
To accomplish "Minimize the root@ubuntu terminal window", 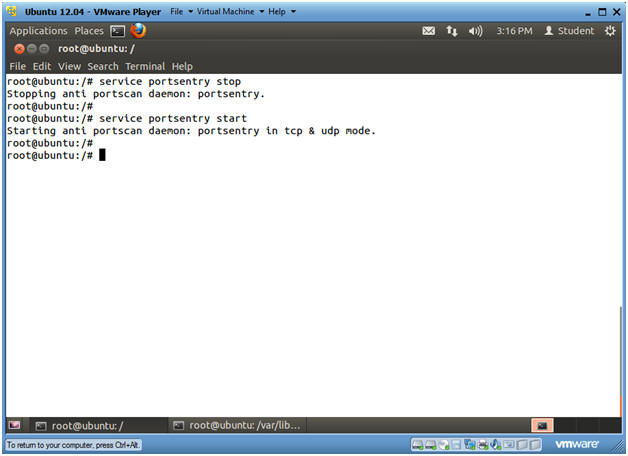I will point(32,49).
